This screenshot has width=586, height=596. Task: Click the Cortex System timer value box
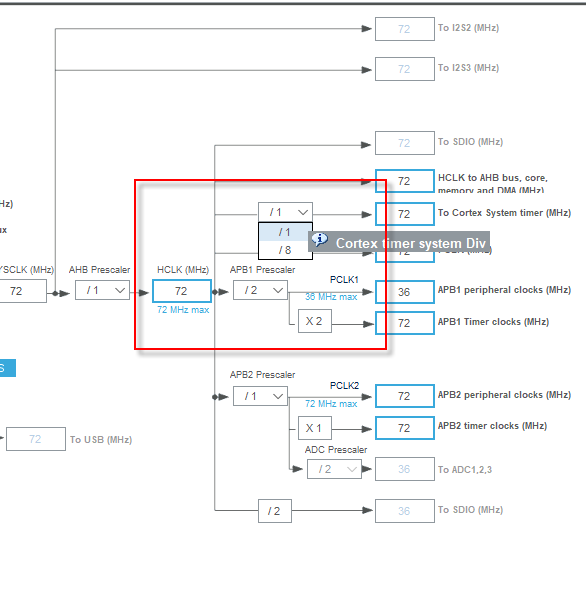click(x=405, y=214)
